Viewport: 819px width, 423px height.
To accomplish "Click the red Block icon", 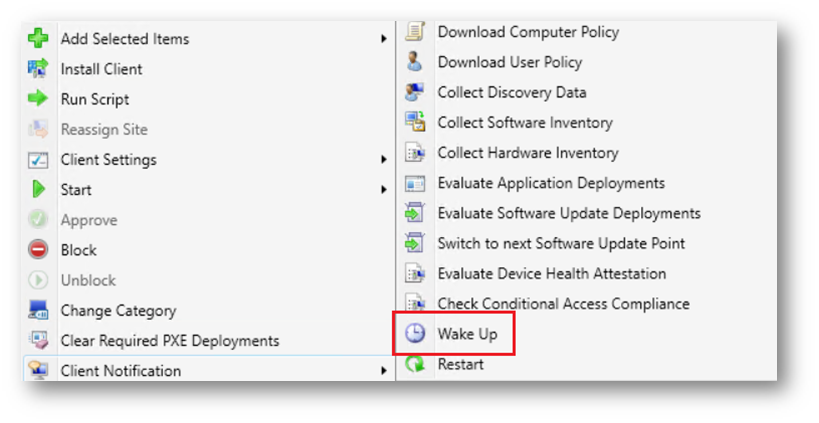I will click(38, 250).
